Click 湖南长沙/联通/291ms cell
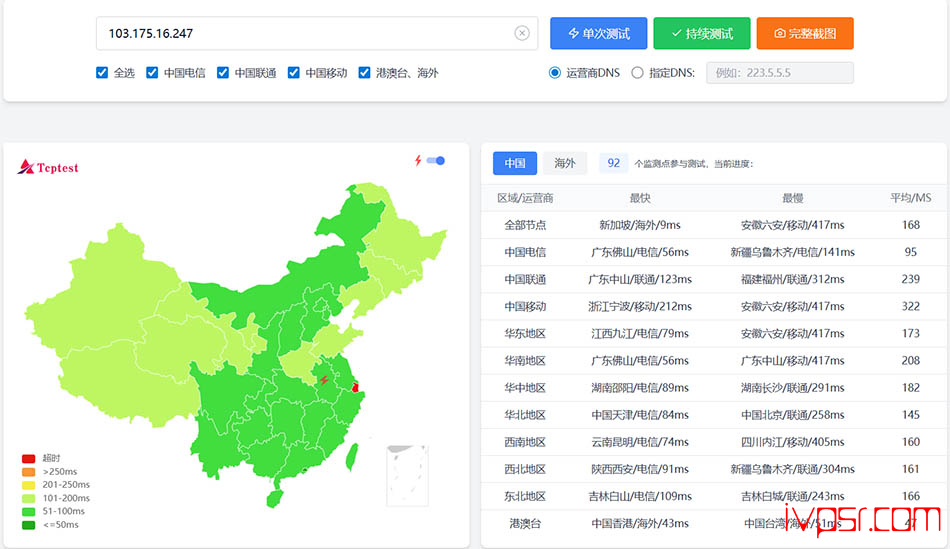The width and height of the screenshot is (950, 549). click(x=792, y=388)
